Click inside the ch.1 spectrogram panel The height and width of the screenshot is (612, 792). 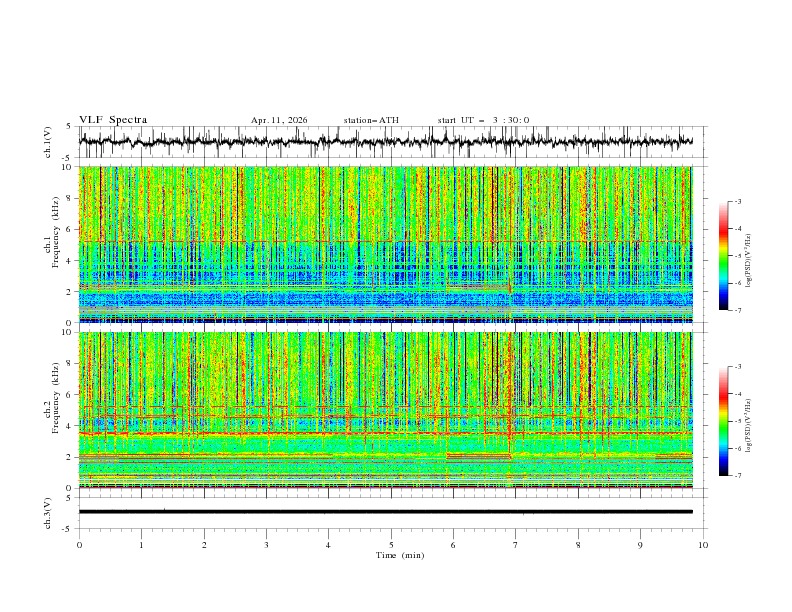tap(385, 244)
